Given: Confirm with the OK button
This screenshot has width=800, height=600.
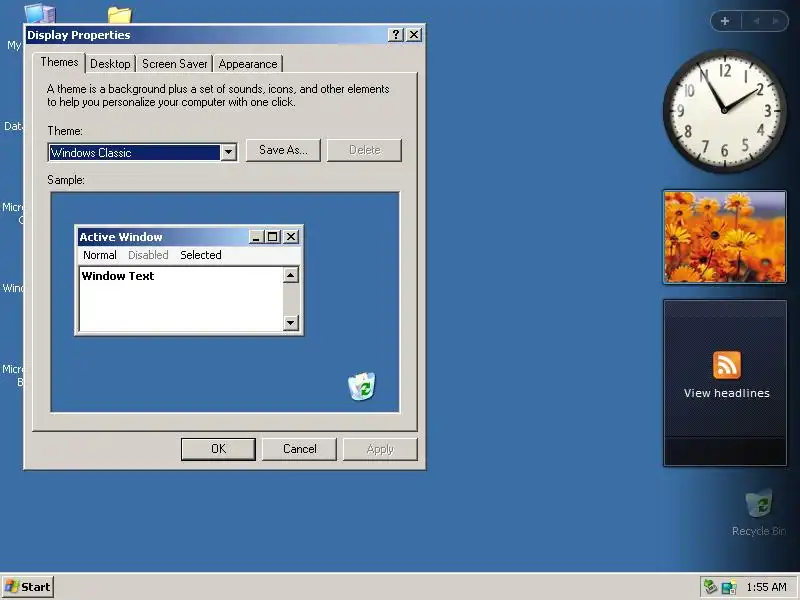Looking at the screenshot, I should tap(218, 449).
